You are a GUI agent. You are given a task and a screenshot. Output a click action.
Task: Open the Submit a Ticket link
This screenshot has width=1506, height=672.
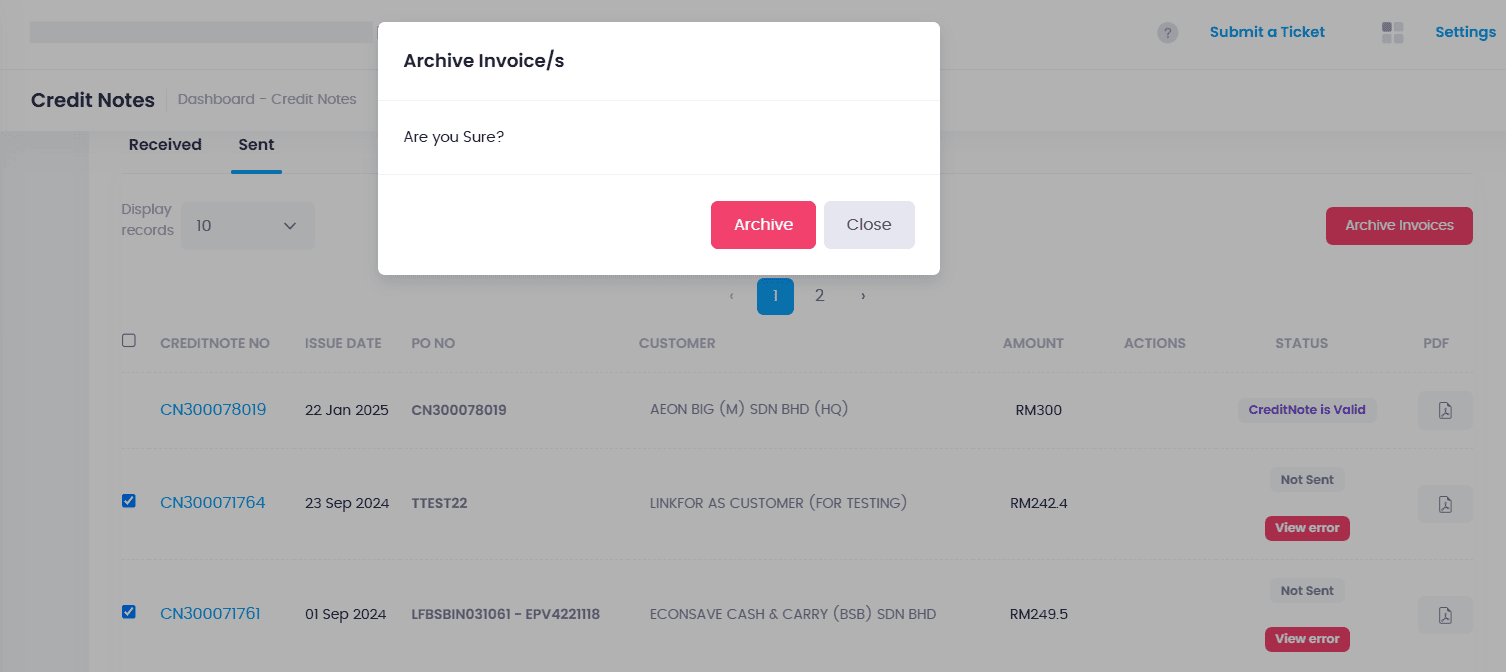(1267, 32)
